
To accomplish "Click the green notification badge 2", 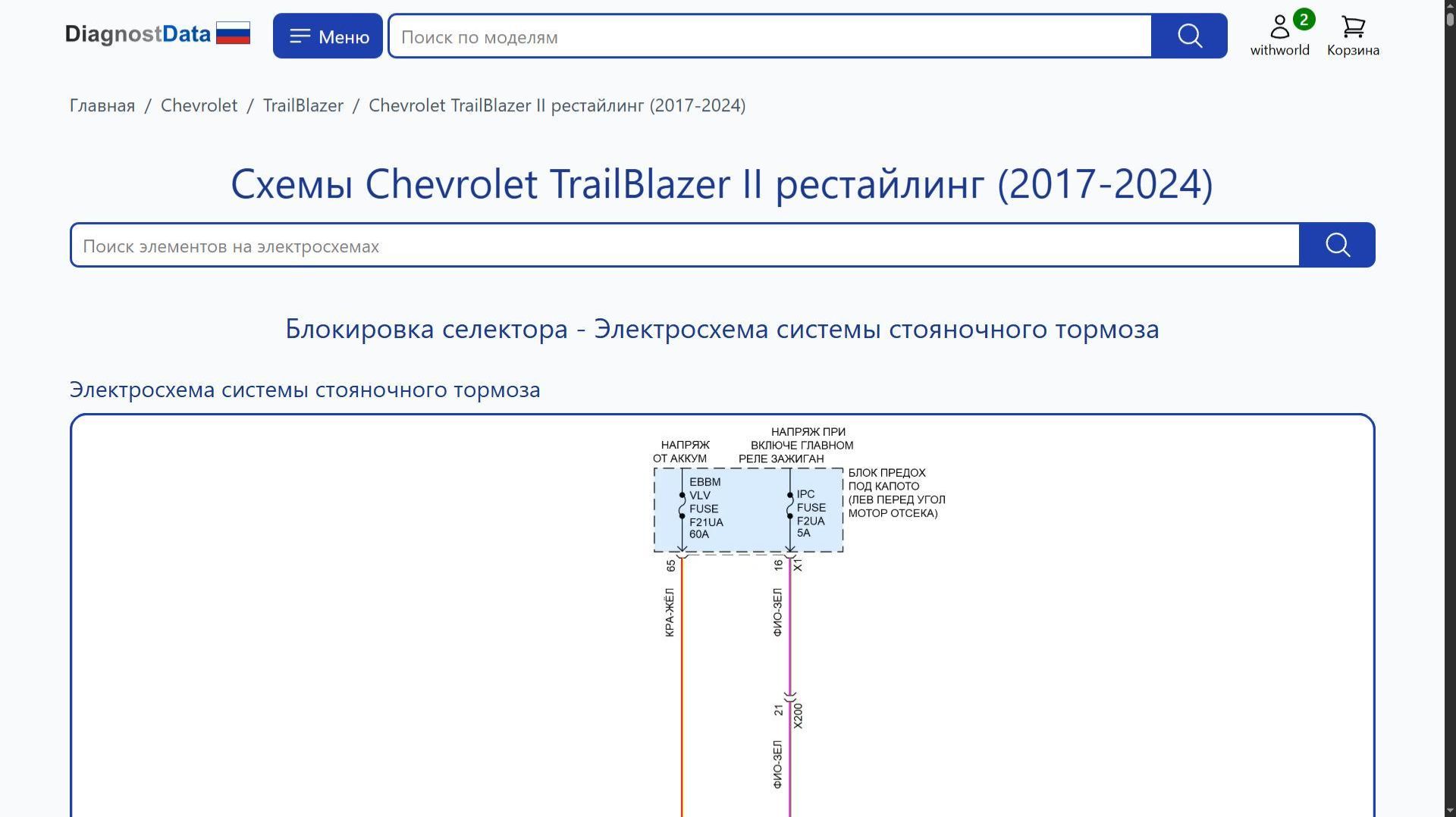I will pos(1304,20).
